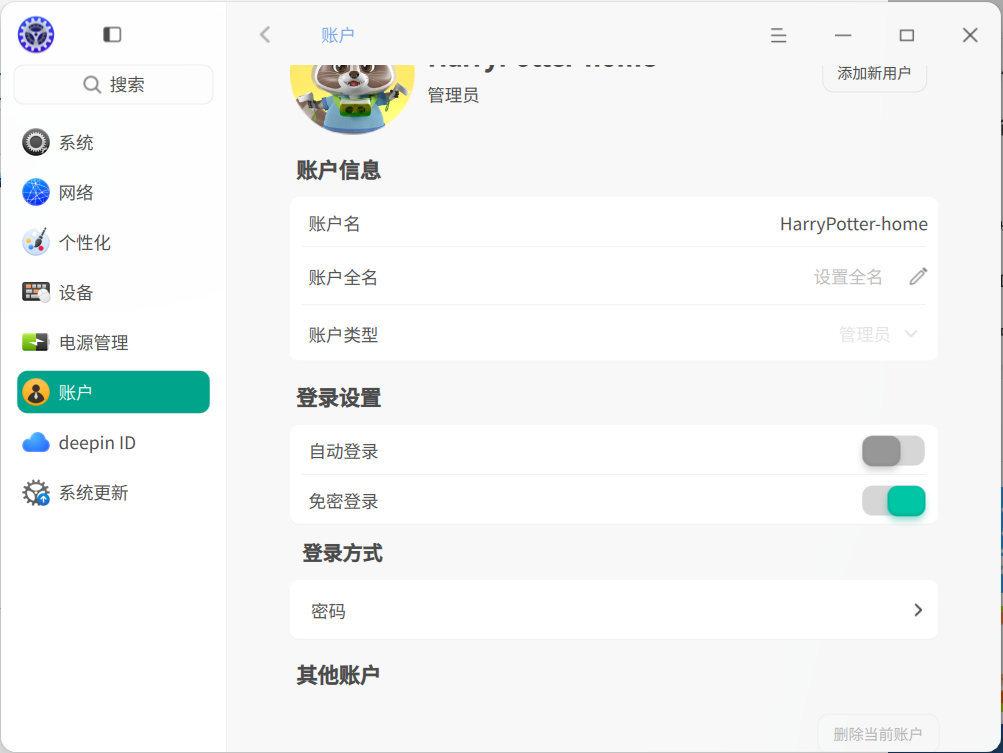The width and height of the screenshot is (1003, 753).
Task: Select the 个性化 paintbrush icon
Action: pyautogui.click(x=36, y=242)
